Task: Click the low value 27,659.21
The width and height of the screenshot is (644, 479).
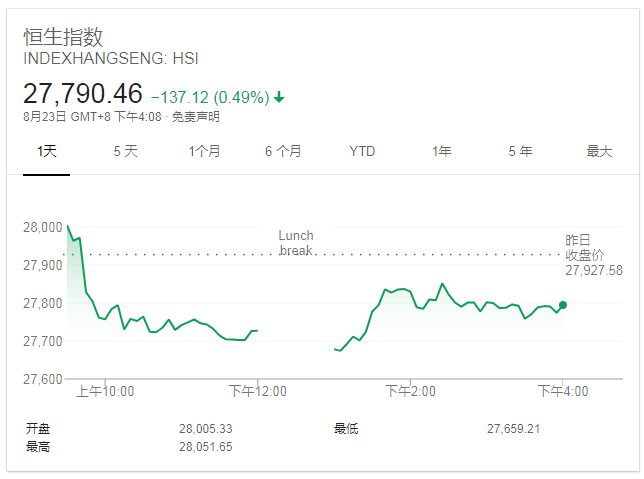Action: [x=513, y=429]
